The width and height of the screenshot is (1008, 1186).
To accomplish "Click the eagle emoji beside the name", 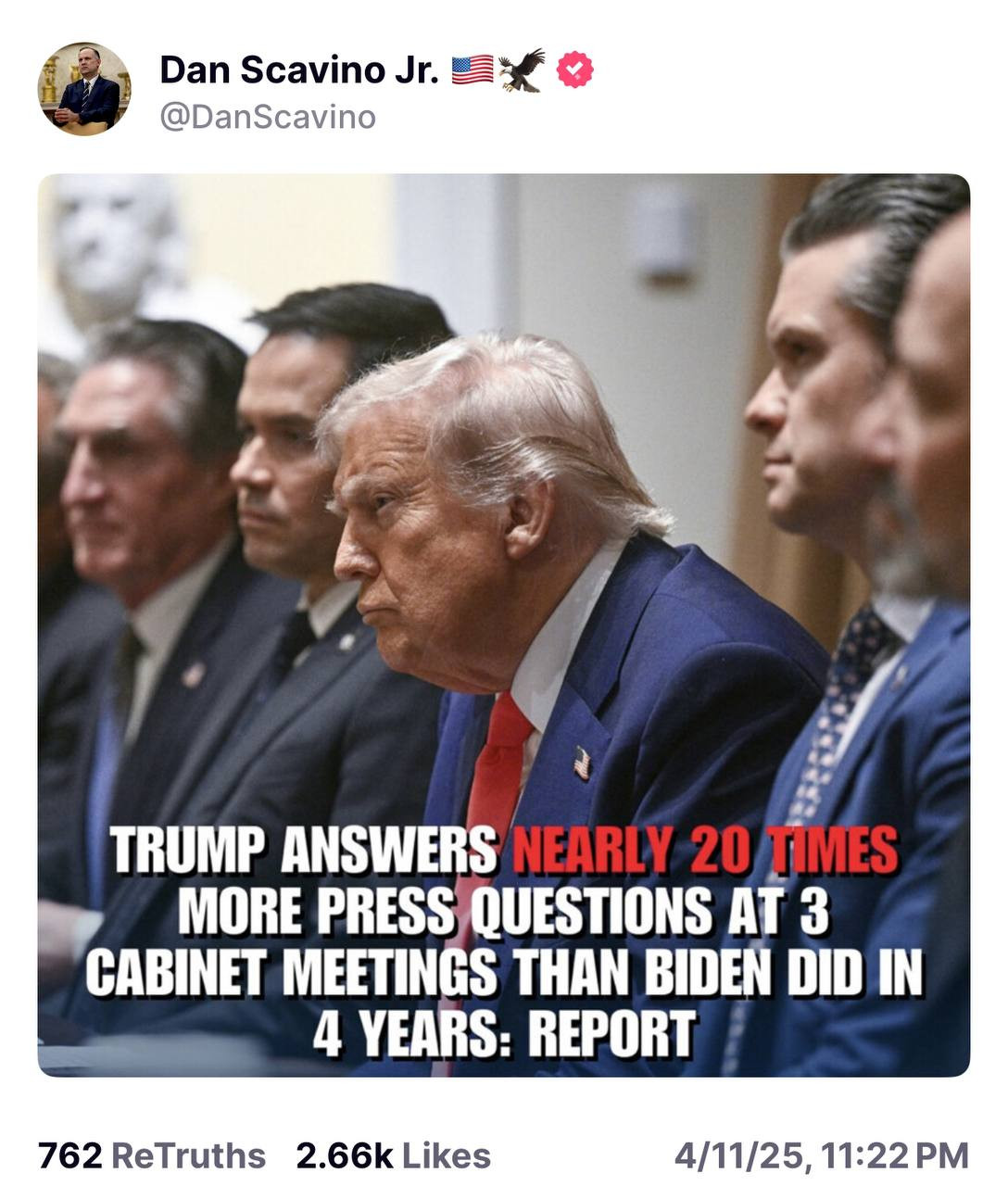I will pyautogui.click(x=522, y=70).
